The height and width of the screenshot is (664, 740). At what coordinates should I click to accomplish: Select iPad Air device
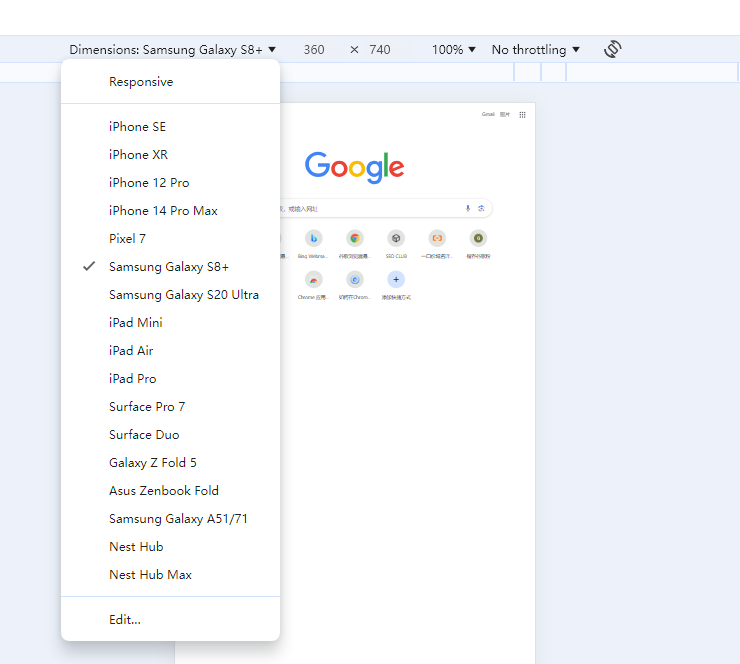[x=170, y=351]
